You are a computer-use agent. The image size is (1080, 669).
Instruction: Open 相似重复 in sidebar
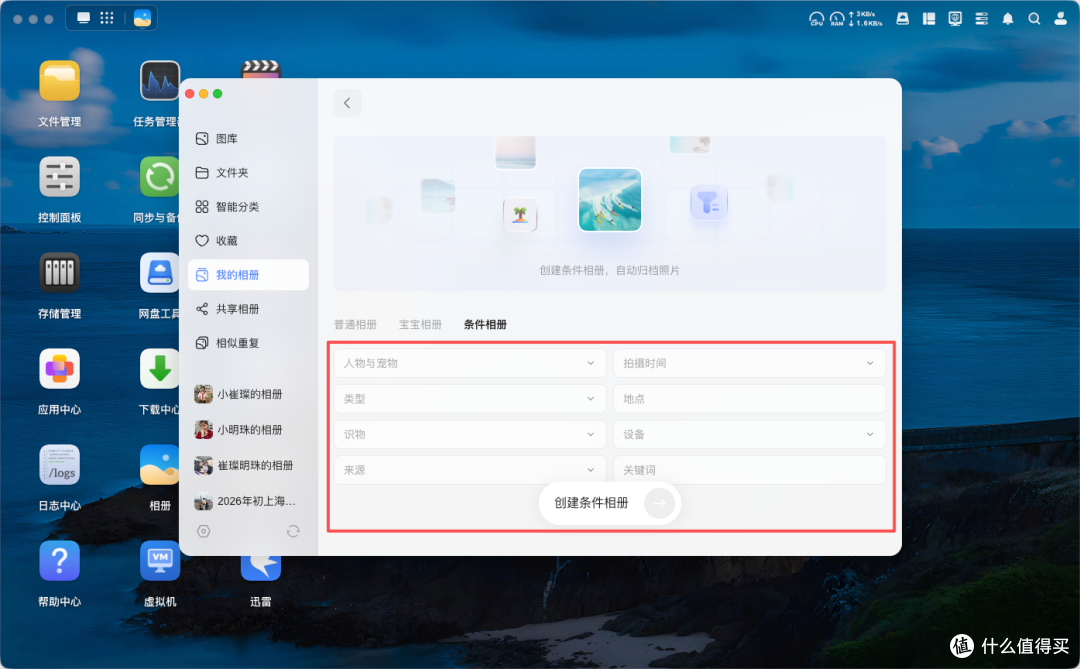(x=248, y=343)
